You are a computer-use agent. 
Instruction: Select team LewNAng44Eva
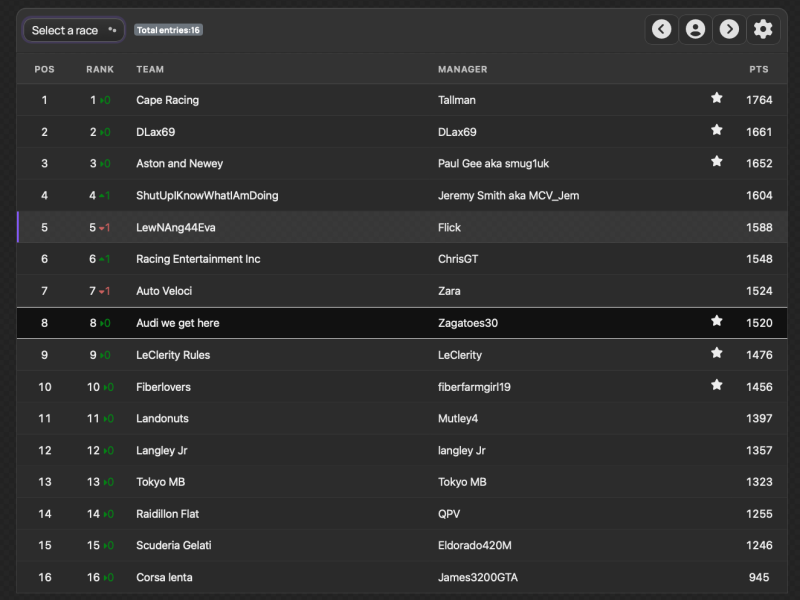[176, 228]
